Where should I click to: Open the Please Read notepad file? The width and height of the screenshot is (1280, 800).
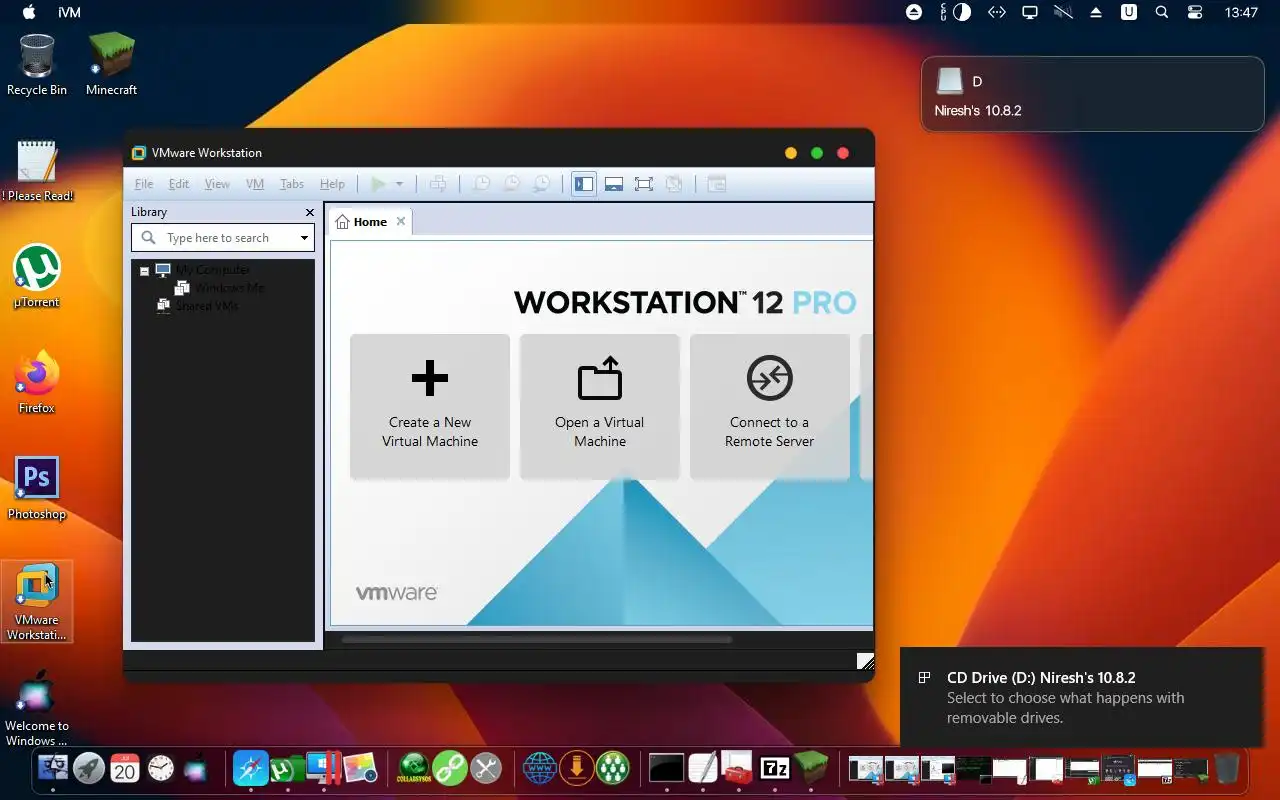(x=37, y=171)
